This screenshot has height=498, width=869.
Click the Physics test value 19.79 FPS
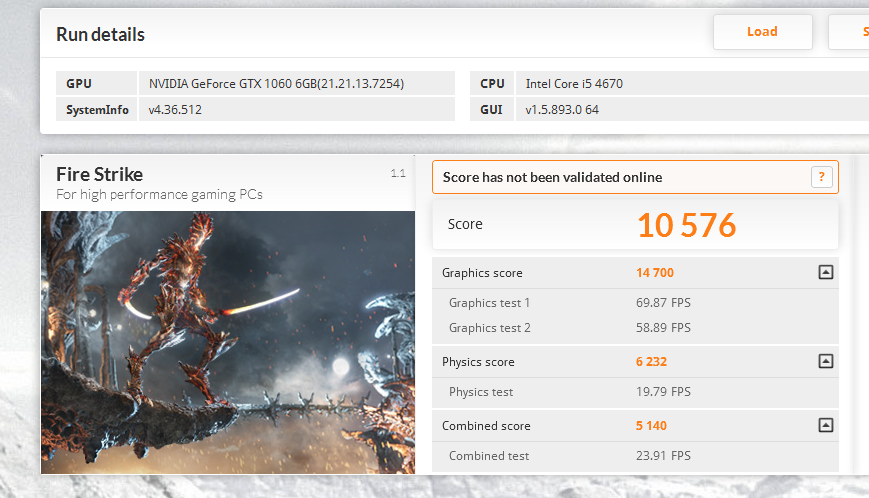[663, 392]
